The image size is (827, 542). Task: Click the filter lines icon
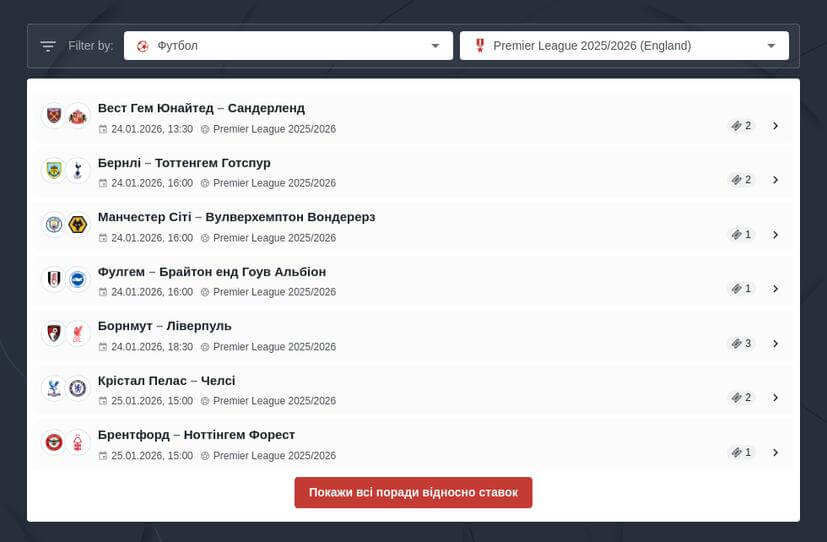[x=48, y=46]
